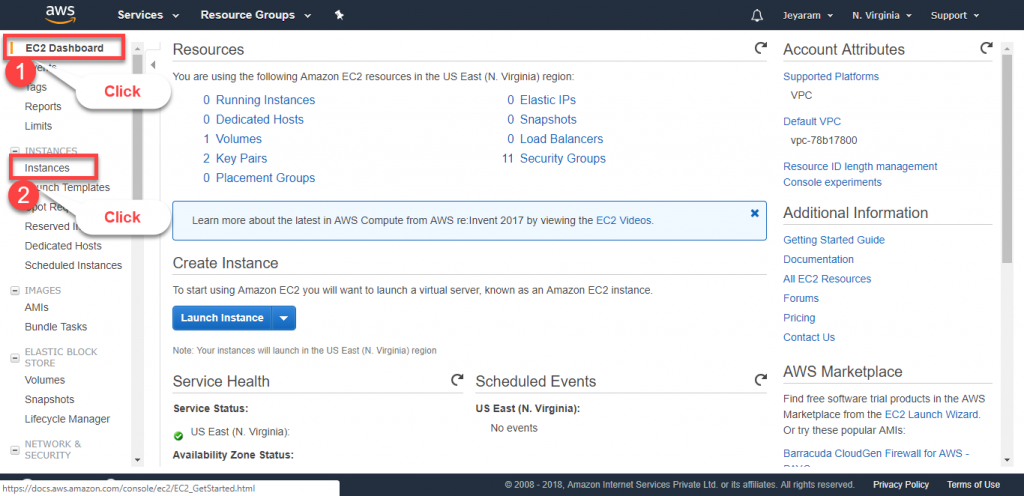Open the Volumes resource link
This screenshot has width=1024, height=496.
coord(239,139)
